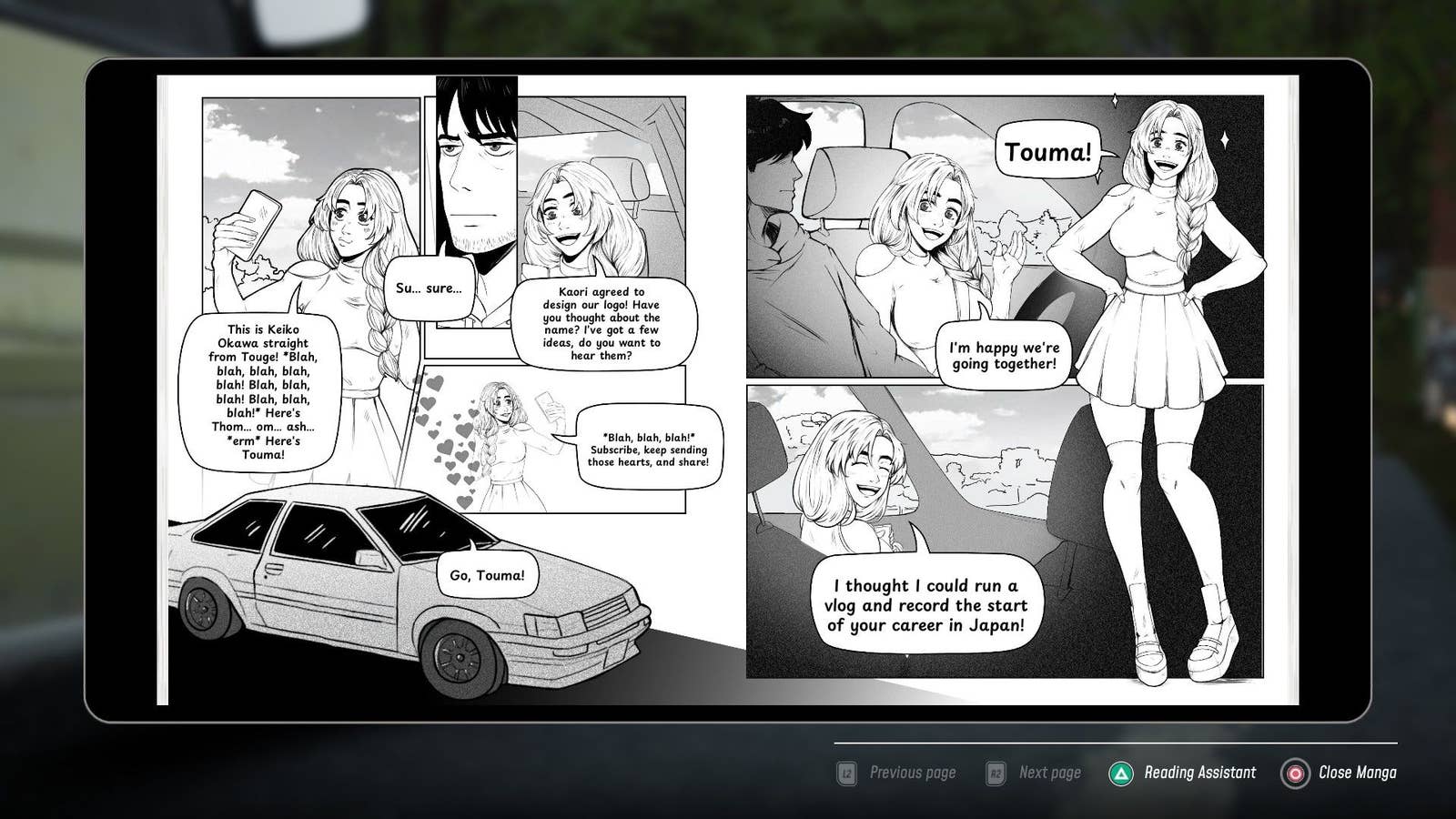Click the bubble about Kaori designing the logo
The height and width of the screenshot is (819, 1456).
coord(602,323)
